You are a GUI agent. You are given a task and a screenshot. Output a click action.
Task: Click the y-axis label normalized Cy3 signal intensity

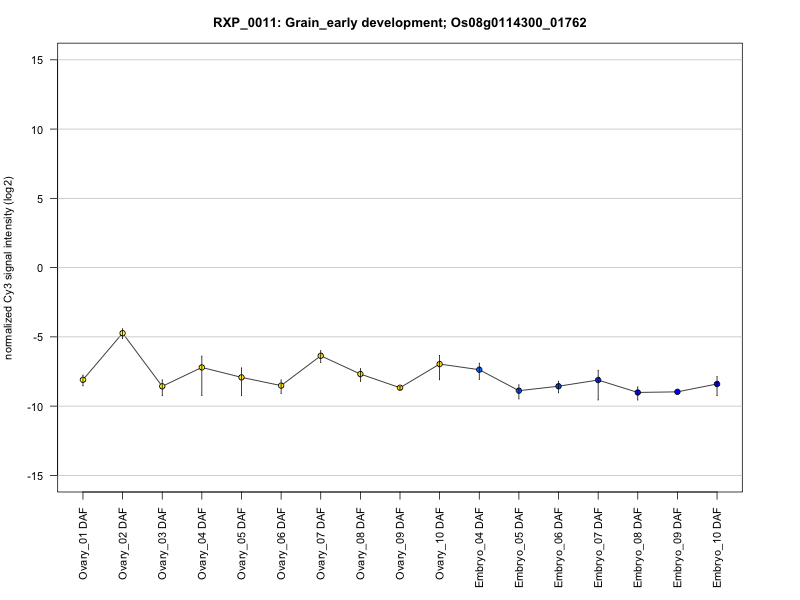pos(8,268)
